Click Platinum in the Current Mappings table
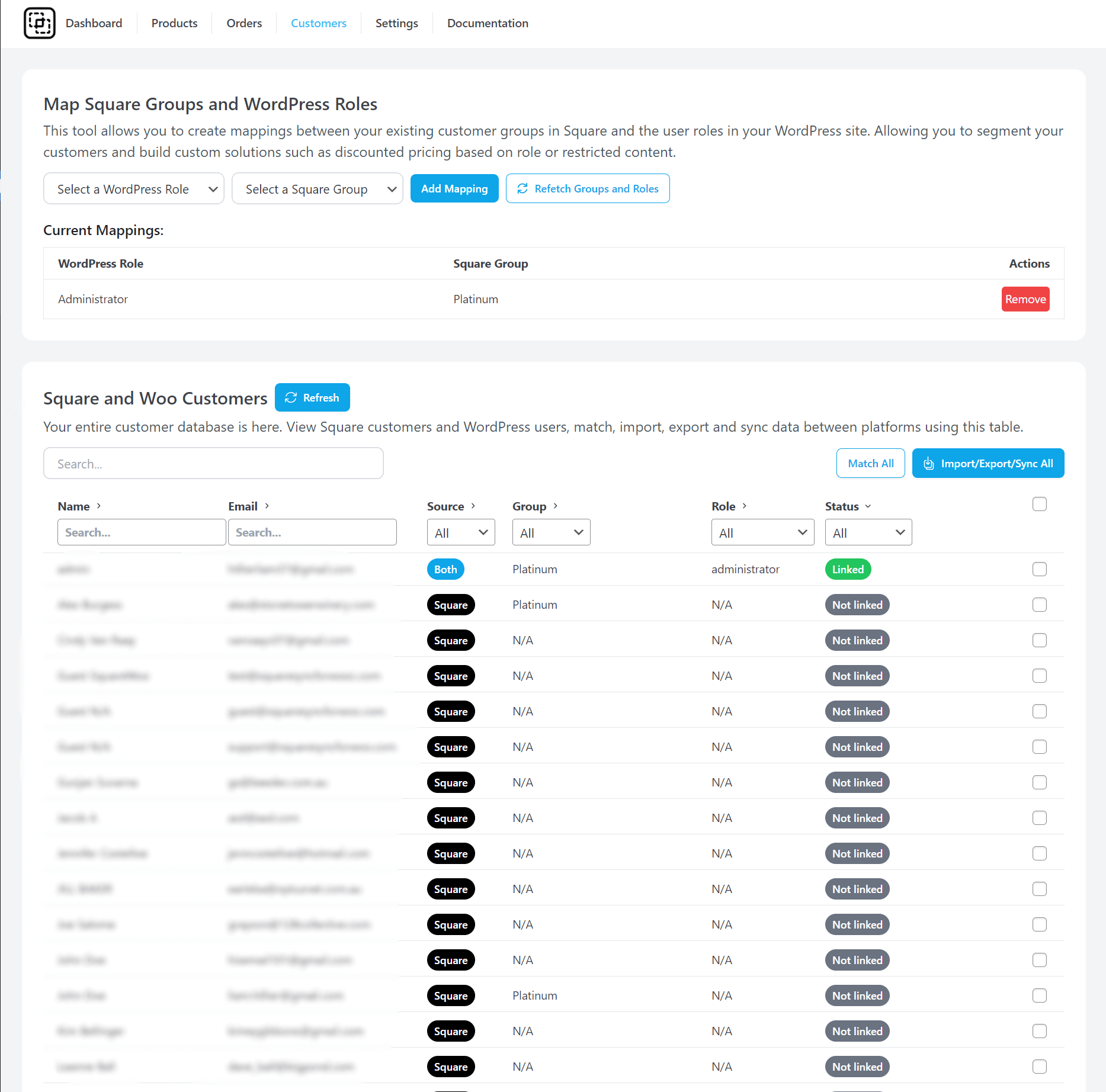Image resolution: width=1106 pixels, height=1092 pixels. tap(476, 299)
